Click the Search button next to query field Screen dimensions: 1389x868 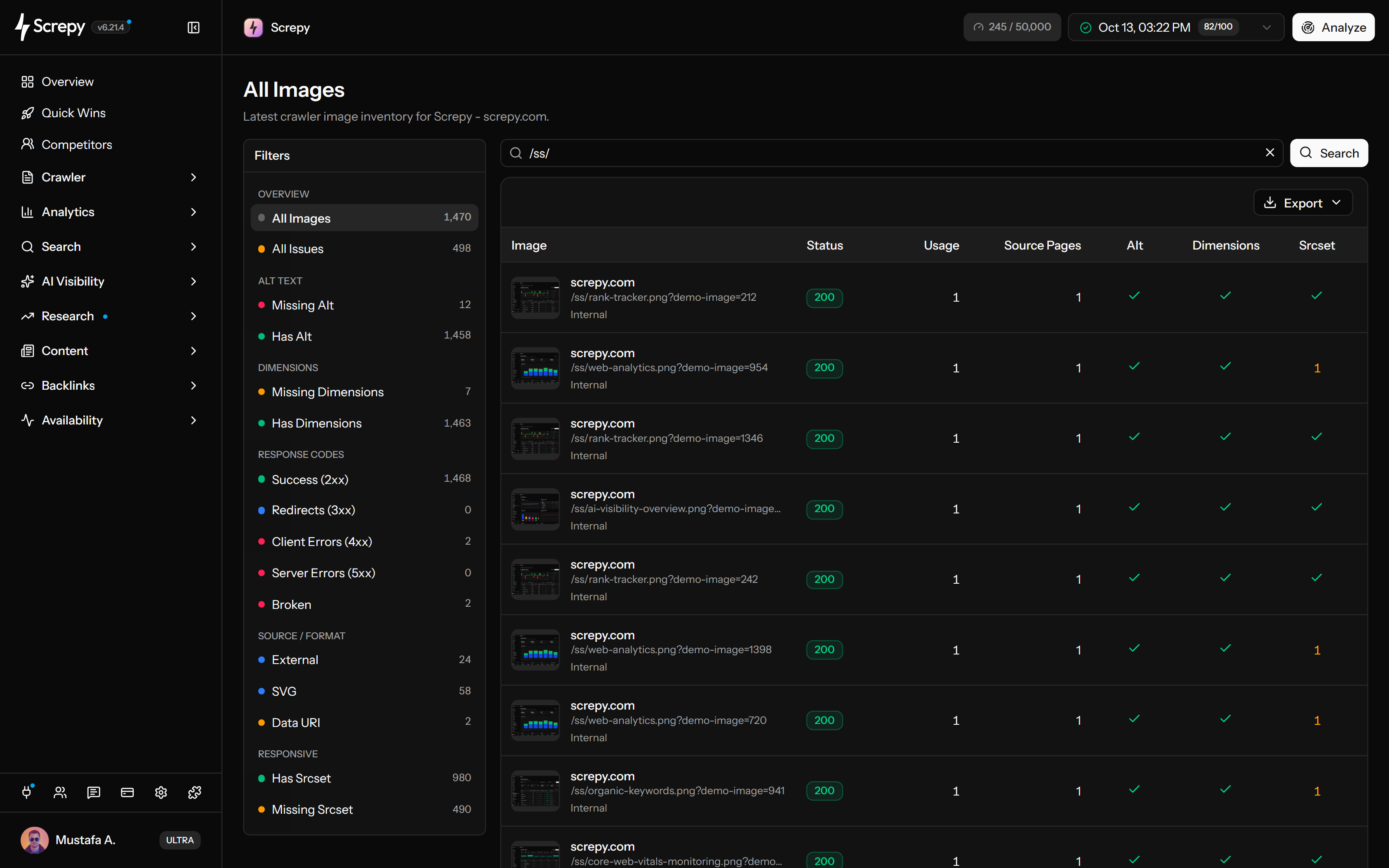(1329, 153)
